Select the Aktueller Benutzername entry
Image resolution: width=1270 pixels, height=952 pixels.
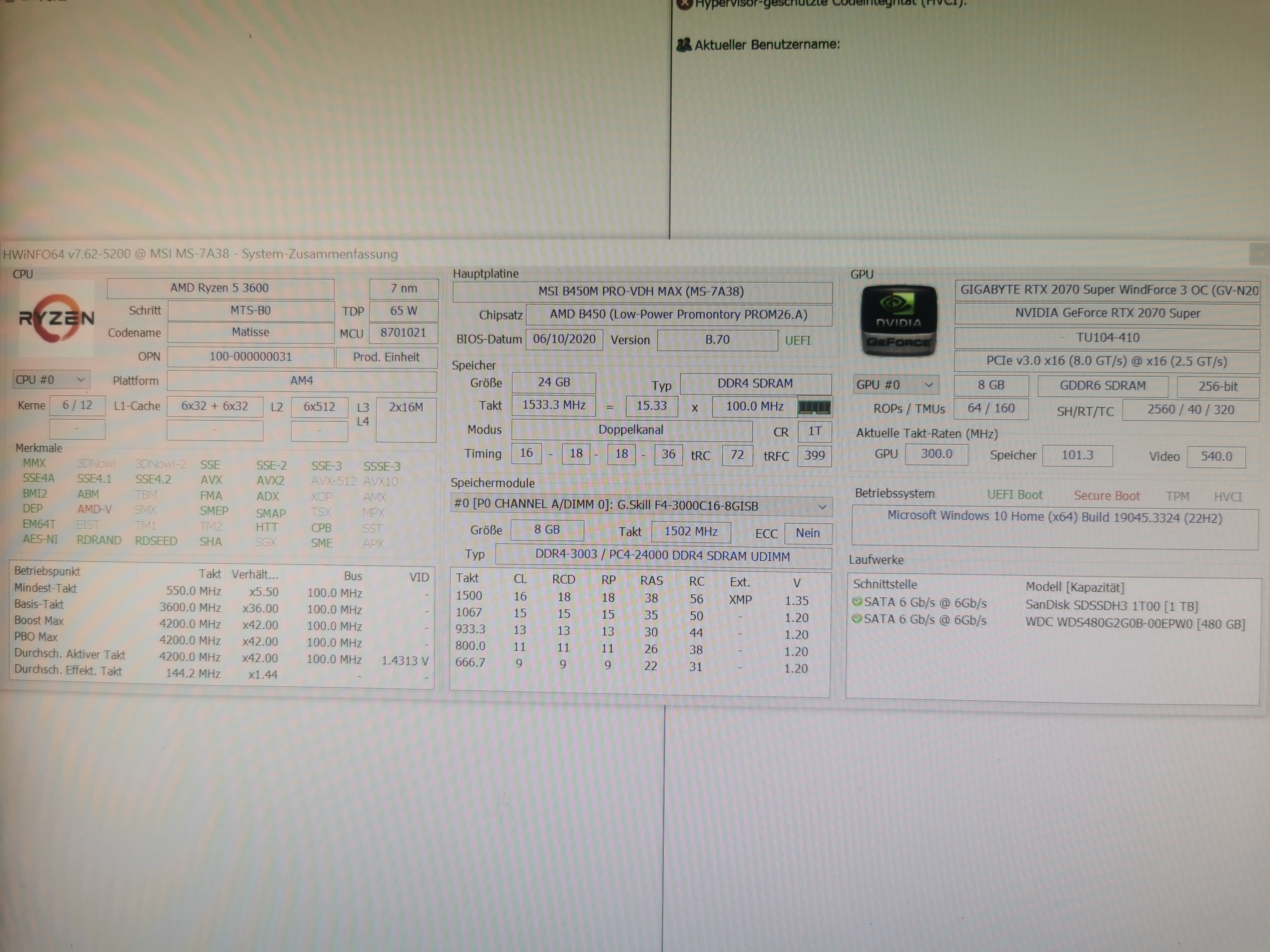pyautogui.click(x=767, y=45)
